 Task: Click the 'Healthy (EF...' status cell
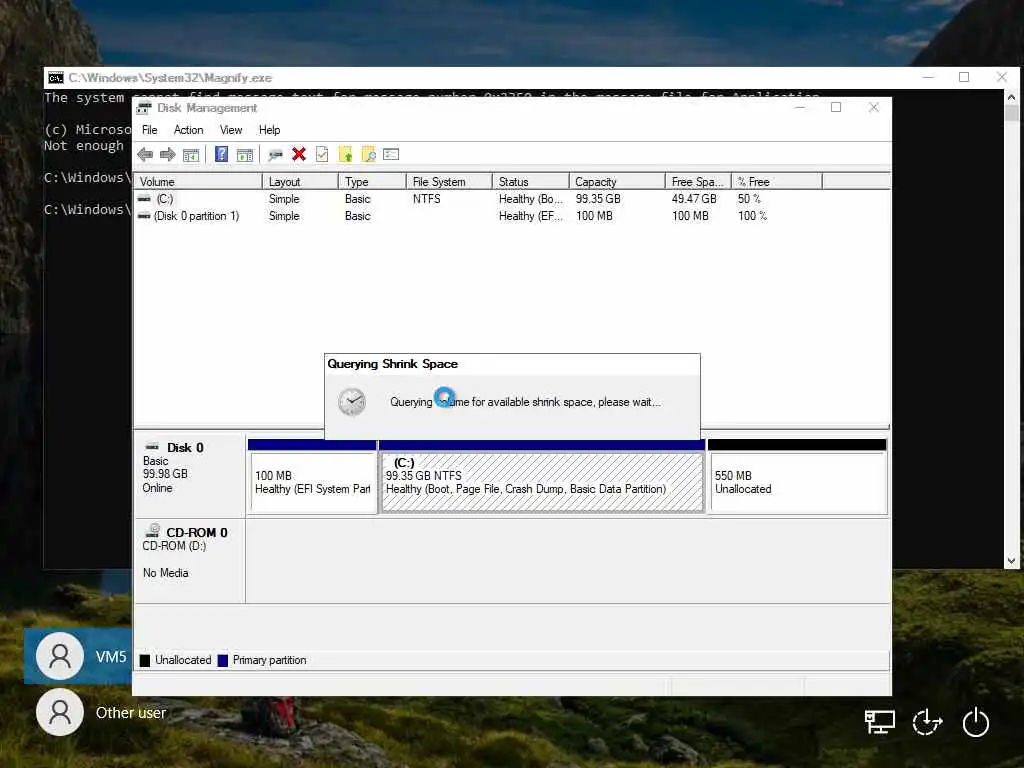(530, 216)
